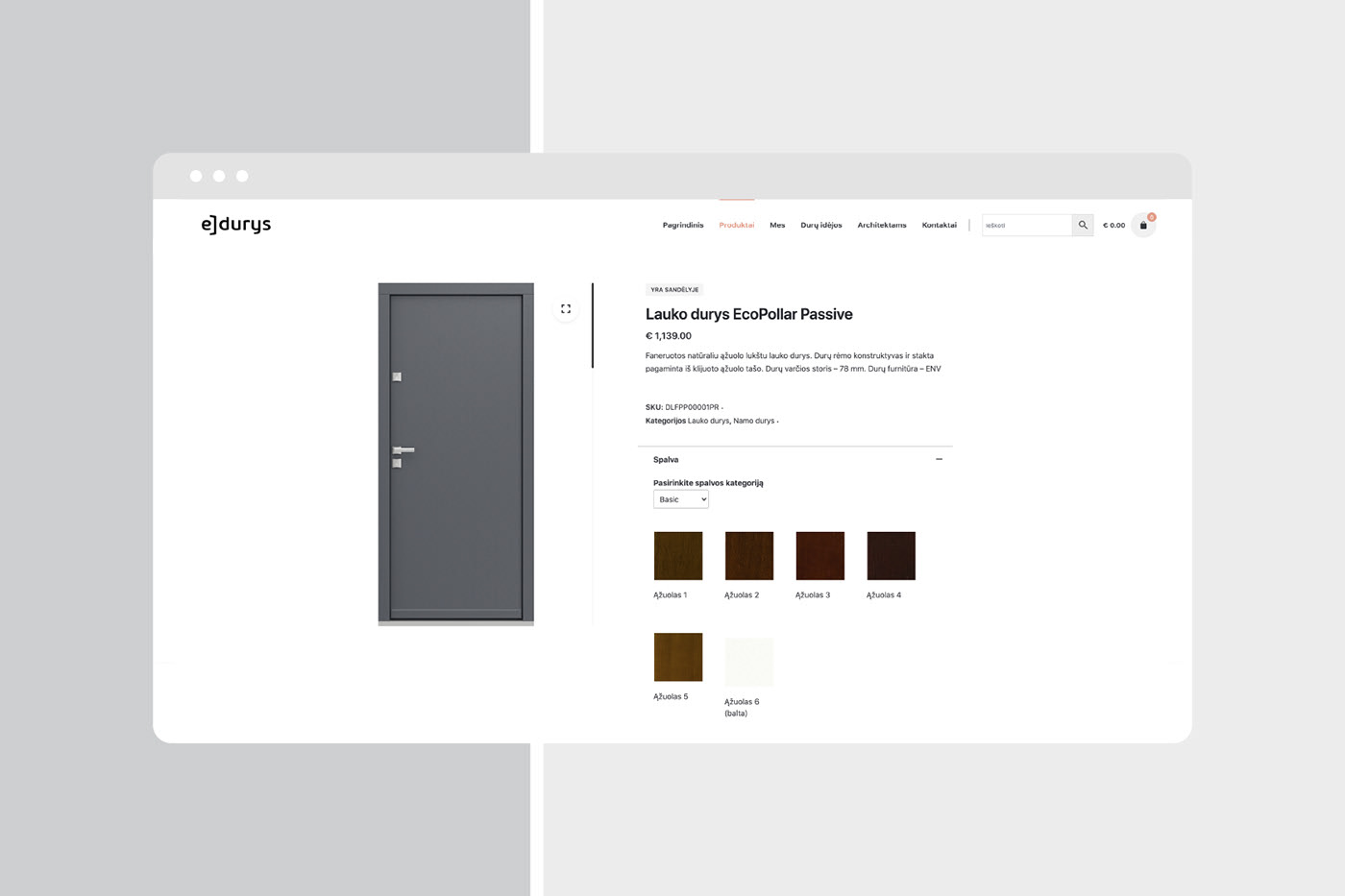Screen dimensions: 1345x896
Task: Open the Lauko durys category link
Action: pyautogui.click(x=709, y=421)
